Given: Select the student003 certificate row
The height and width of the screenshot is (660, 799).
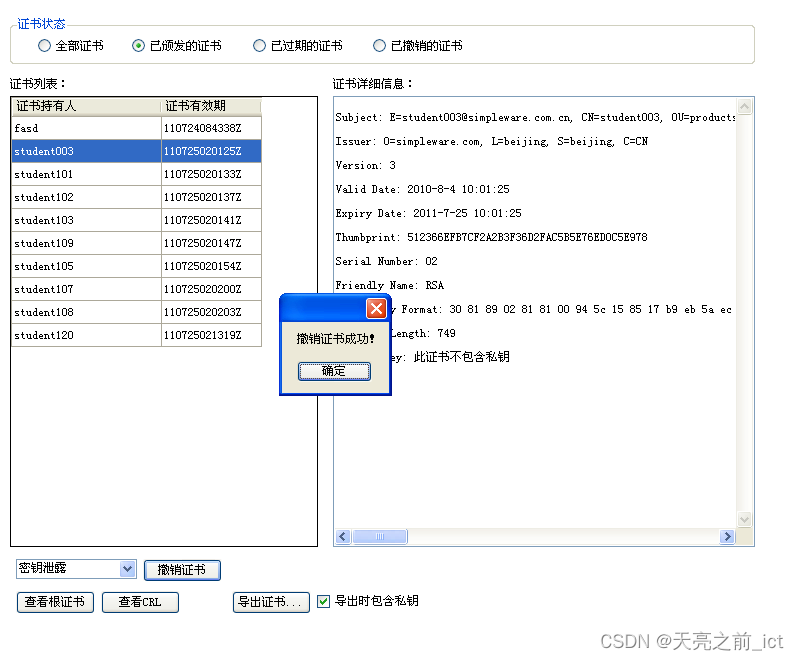Looking at the screenshot, I should [x=137, y=151].
